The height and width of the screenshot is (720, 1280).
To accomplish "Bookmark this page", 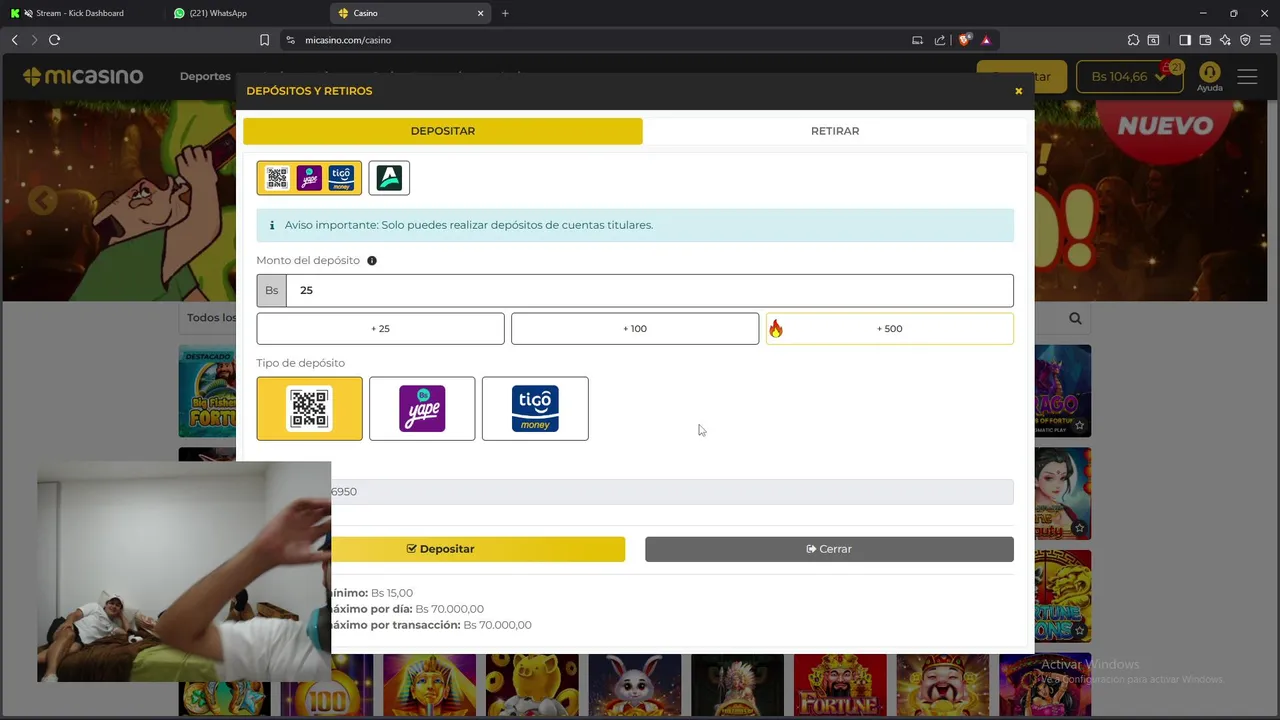I will (264, 40).
